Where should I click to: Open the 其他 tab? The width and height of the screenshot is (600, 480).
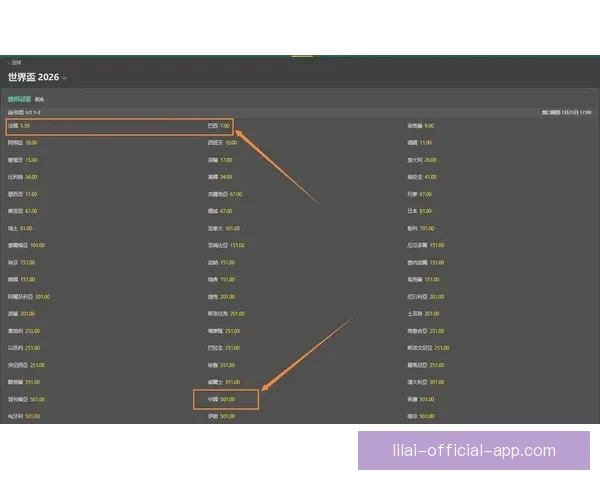coord(40,99)
